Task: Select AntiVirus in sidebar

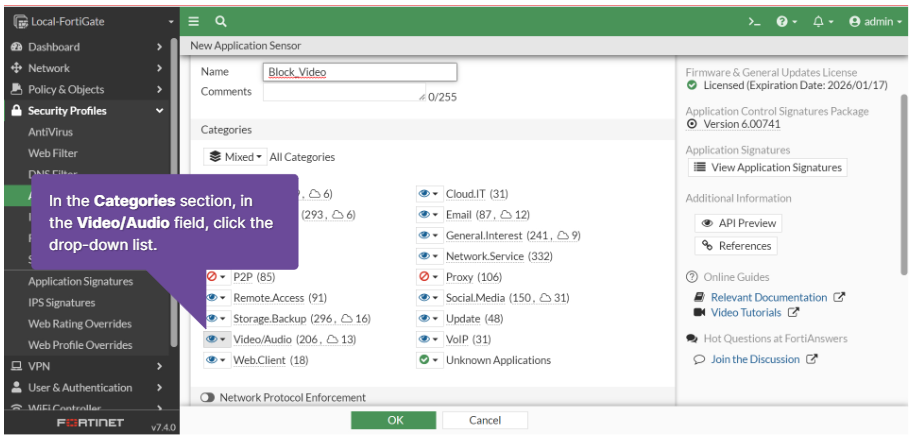Action: [51, 132]
